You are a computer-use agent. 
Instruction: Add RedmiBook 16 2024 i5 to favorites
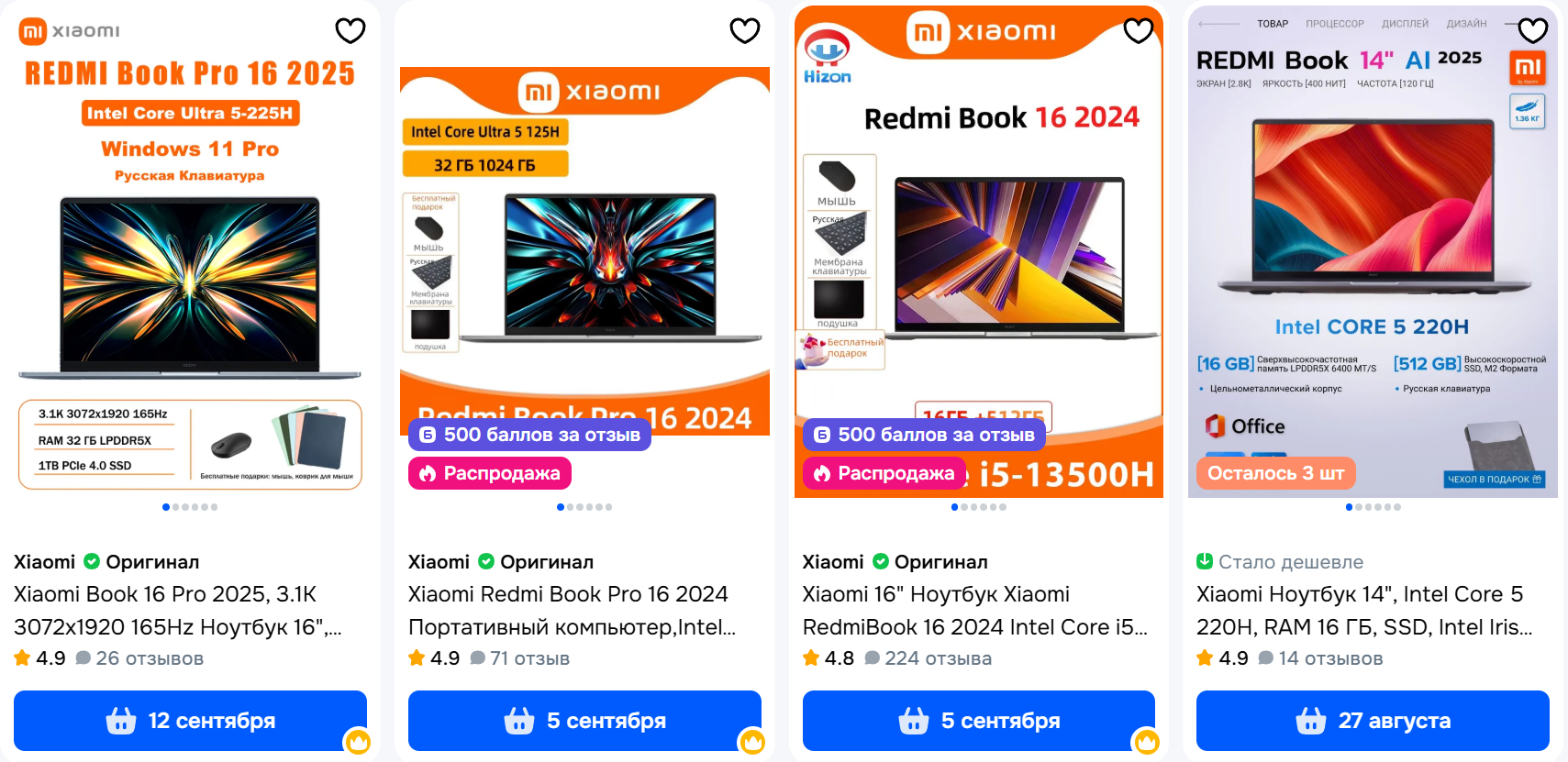click(1139, 31)
